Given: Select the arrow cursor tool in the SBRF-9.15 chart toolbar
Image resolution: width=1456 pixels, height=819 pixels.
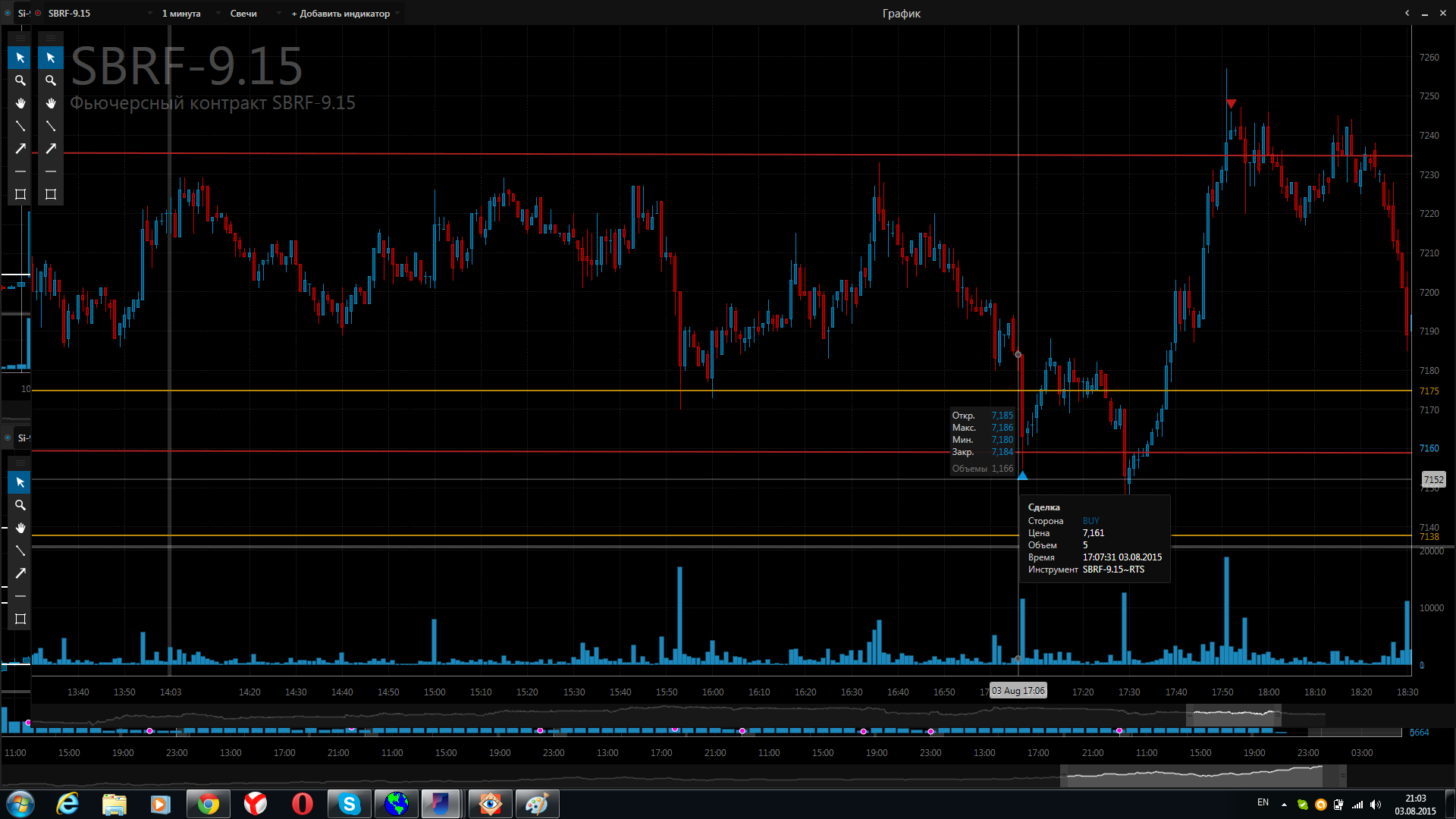Looking at the screenshot, I should point(51,58).
